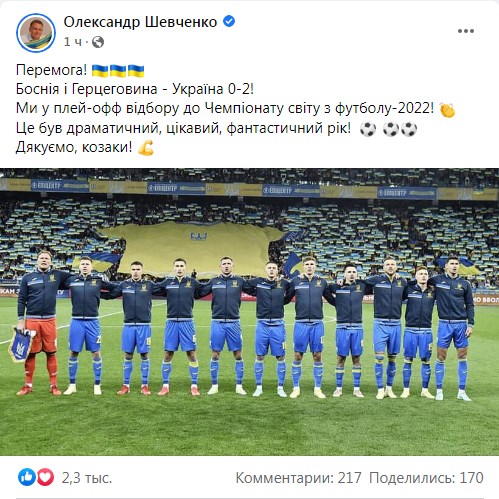Open the team photo in full view
This screenshot has width=499, height=499.
(x=249, y=312)
